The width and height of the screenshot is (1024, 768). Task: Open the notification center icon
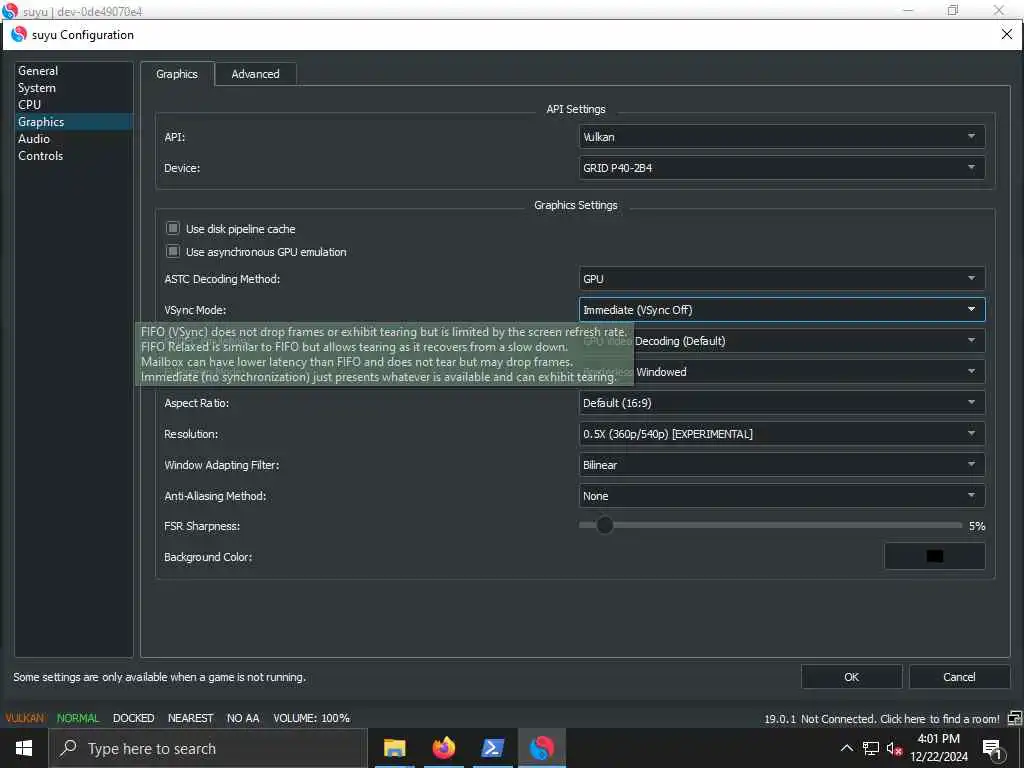(x=993, y=749)
